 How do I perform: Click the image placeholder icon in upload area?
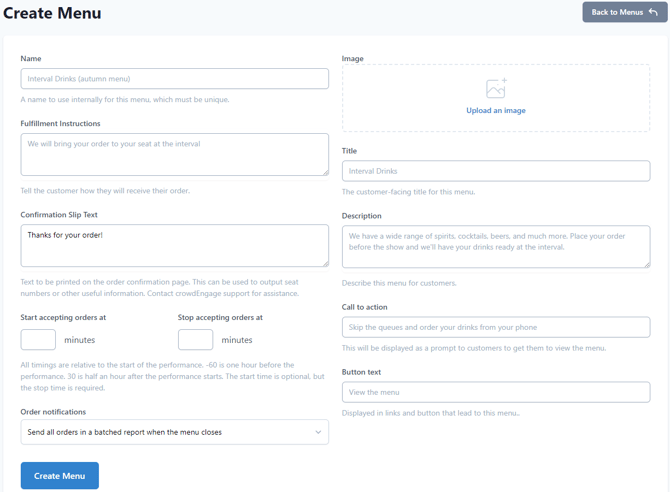pyautogui.click(x=496, y=89)
